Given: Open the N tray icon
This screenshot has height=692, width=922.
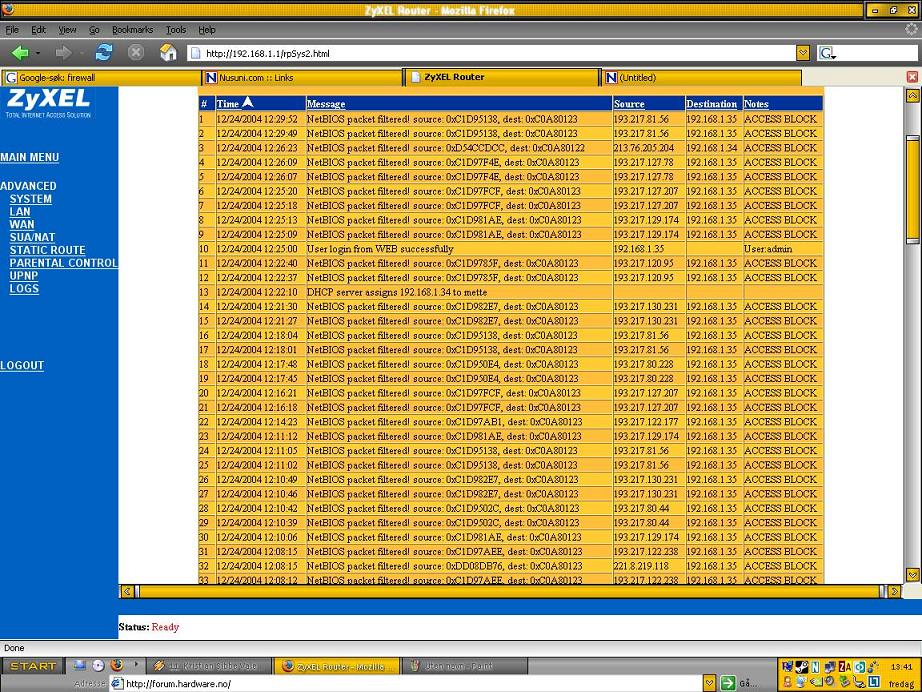Looking at the screenshot, I should 815,667.
